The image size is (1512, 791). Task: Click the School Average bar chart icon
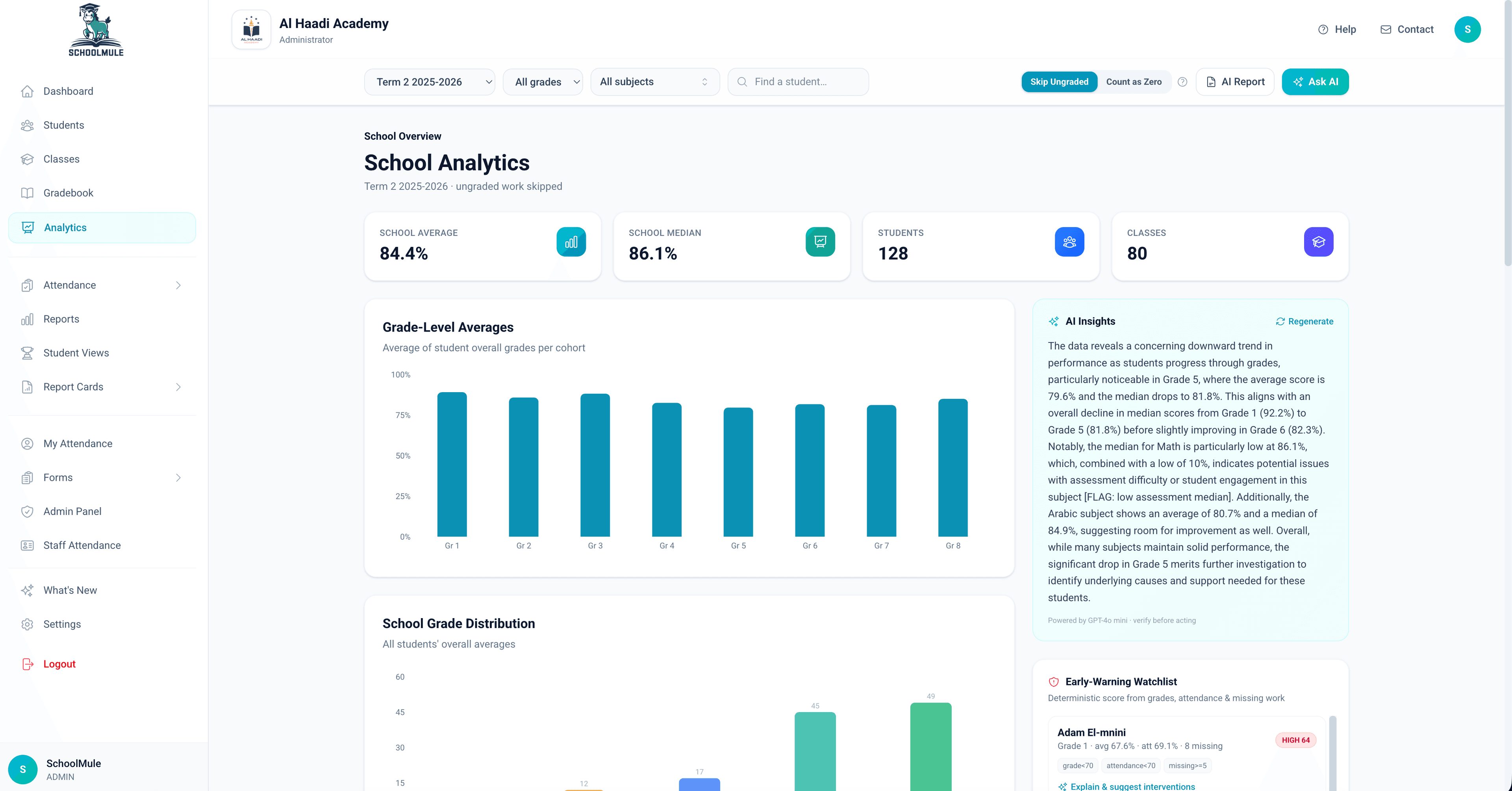click(x=571, y=242)
